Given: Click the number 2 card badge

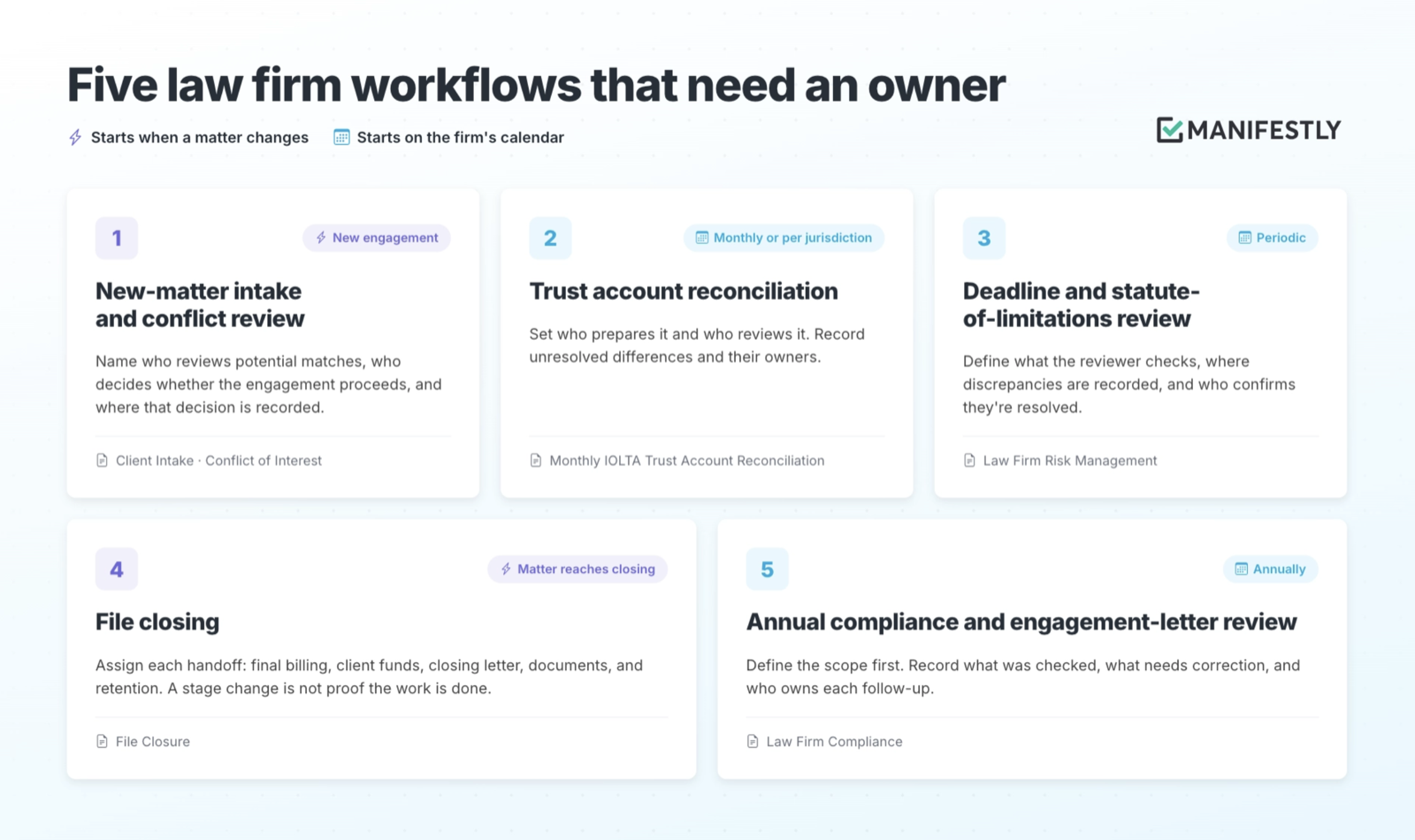Looking at the screenshot, I should pos(550,238).
